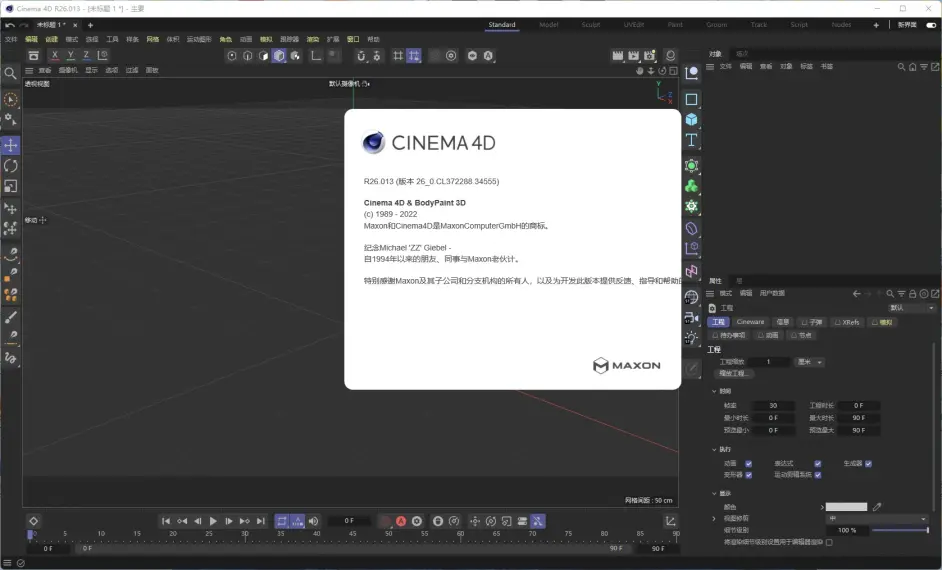Click the undo arrow
Image resolution: width=942 pixels, height=570 pixels.
10,25
